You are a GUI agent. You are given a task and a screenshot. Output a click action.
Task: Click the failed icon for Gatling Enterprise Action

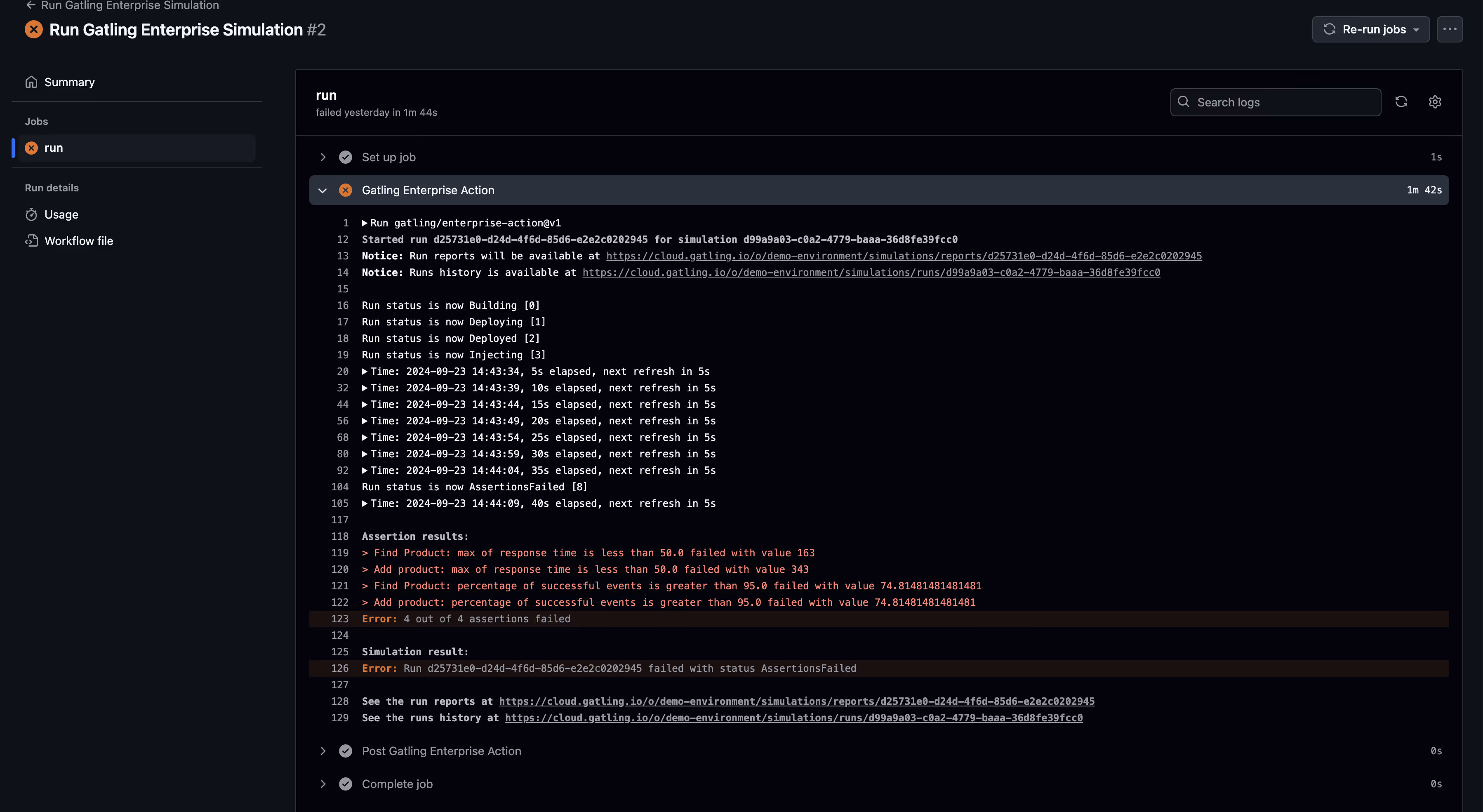coord(346,190)
